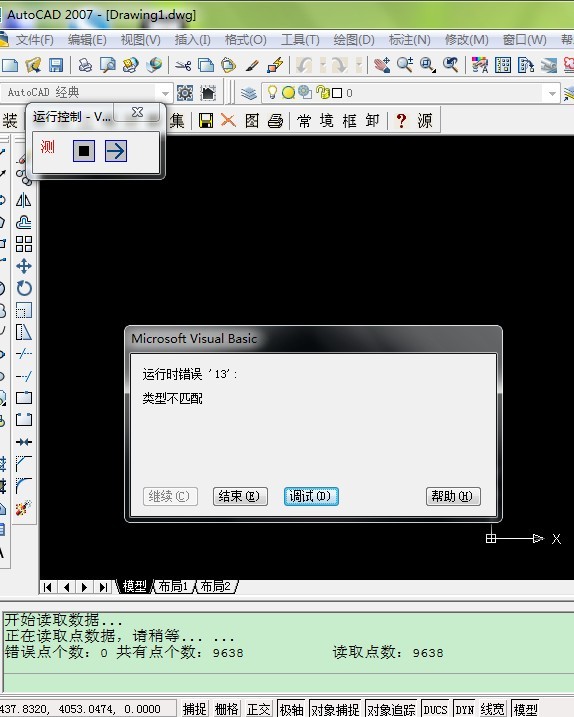Click the Zoom Window icon
Screen dimensions: 574x717
point(428,65)
